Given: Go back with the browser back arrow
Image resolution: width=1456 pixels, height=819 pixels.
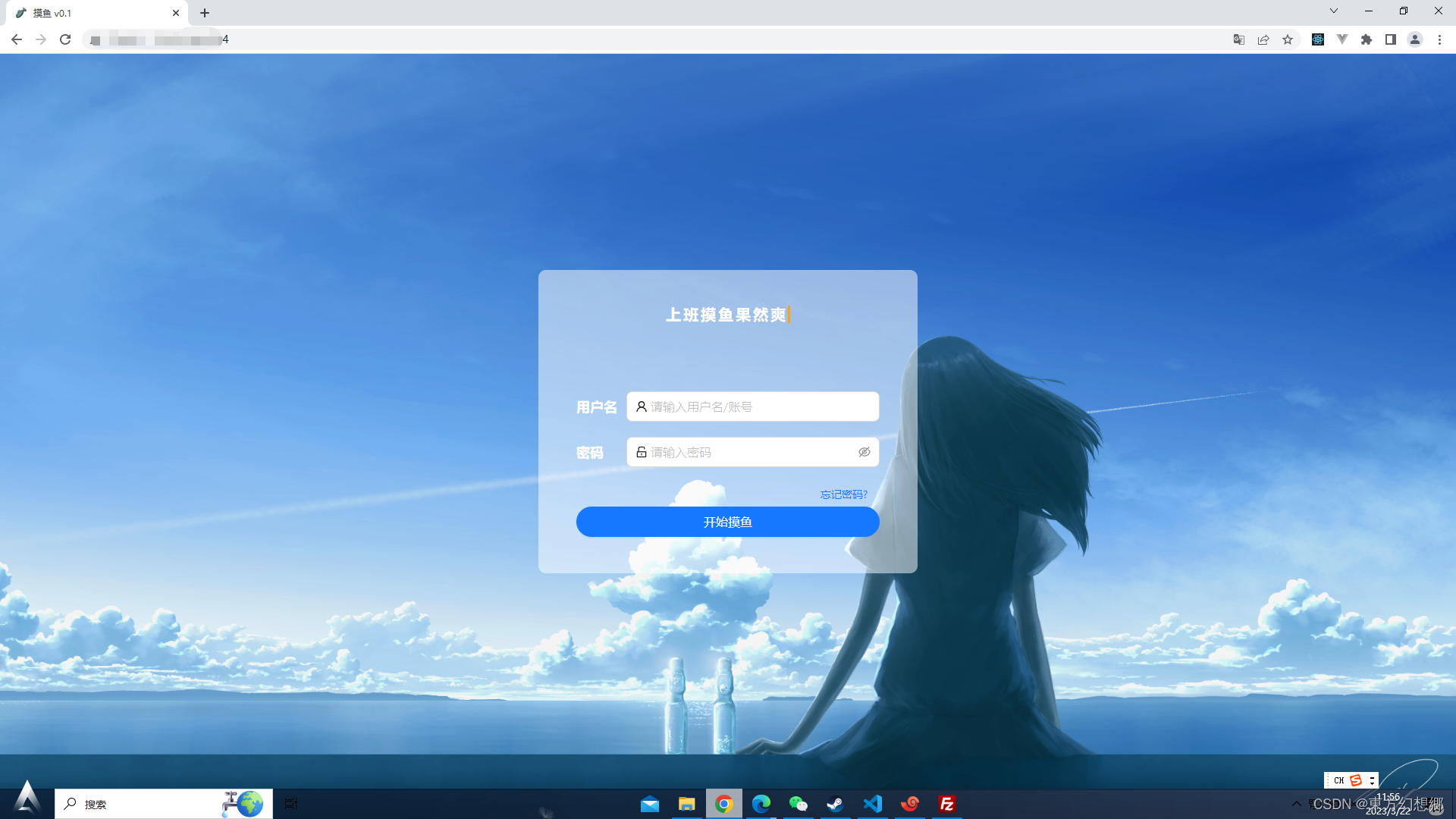Looking at the screenshot, I should pyautogui.click(x=16, y=39).
